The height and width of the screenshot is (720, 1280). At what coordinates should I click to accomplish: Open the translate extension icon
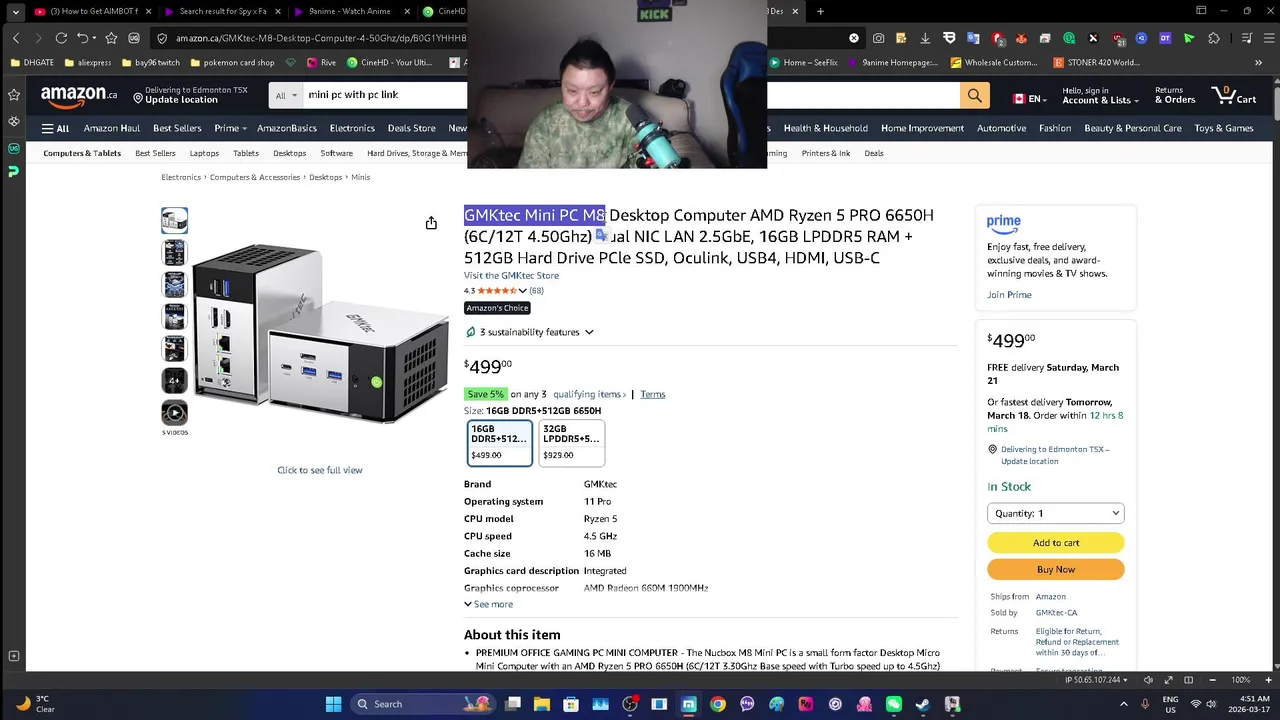[x=973, y=38]
